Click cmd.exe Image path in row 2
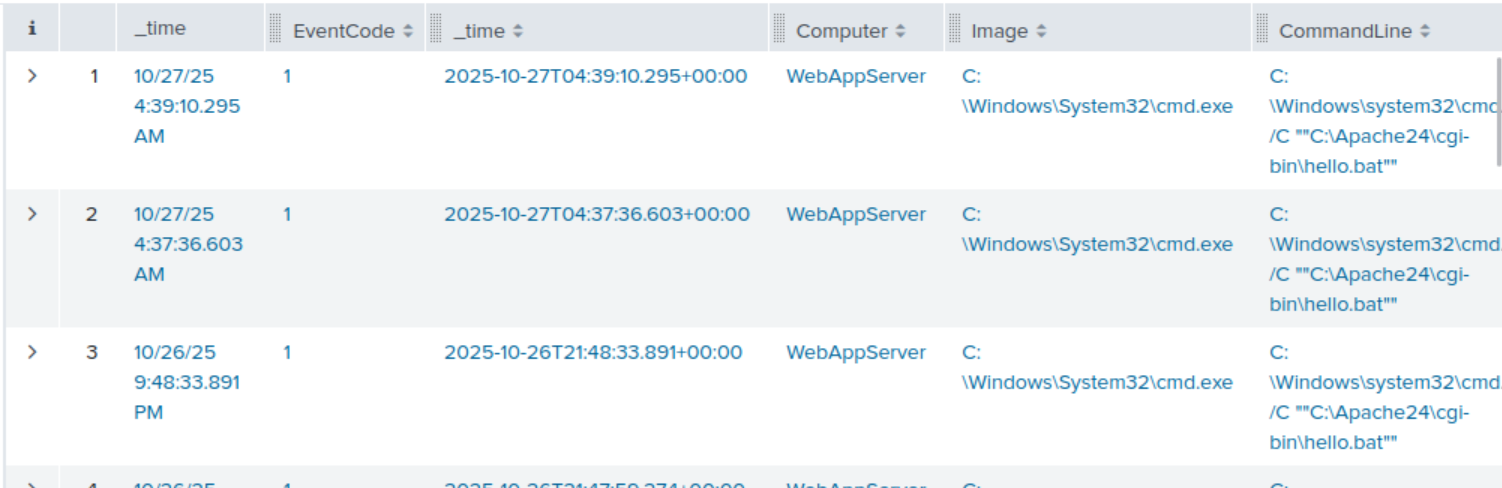This screenshot has width=1502, height=488. (1097, 229)
